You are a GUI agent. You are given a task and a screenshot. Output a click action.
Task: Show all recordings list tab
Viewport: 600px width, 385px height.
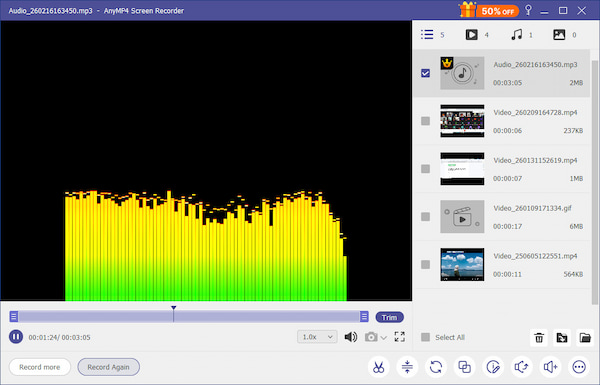427,35
